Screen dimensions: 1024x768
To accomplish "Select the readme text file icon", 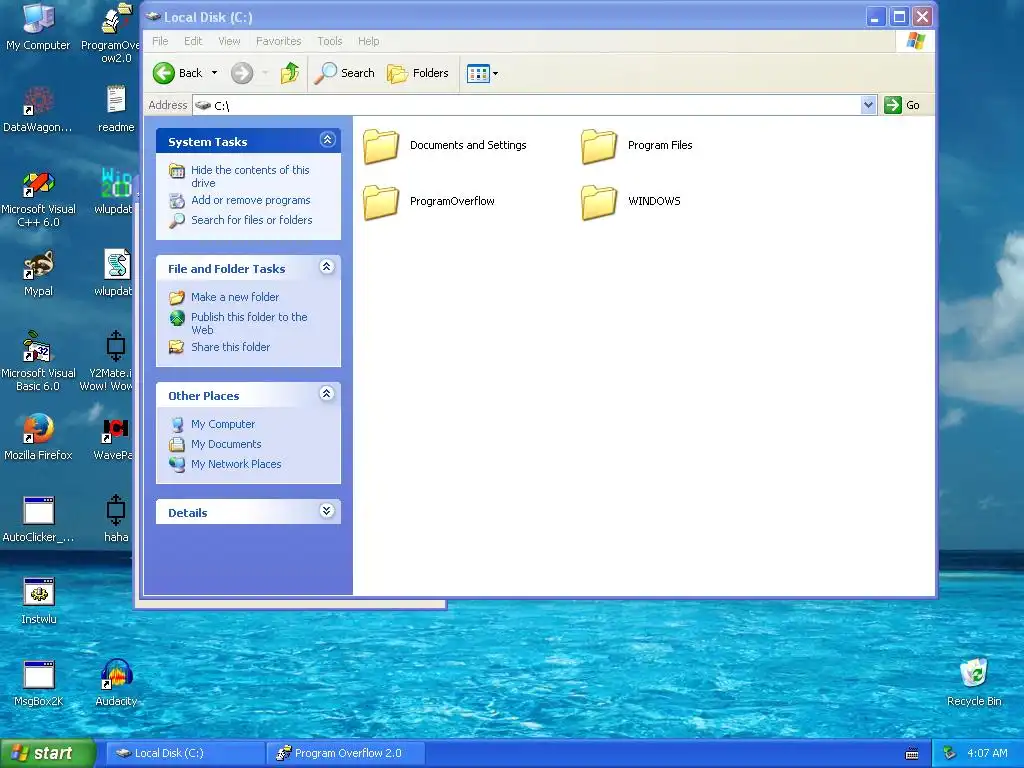I will point(116,108).
